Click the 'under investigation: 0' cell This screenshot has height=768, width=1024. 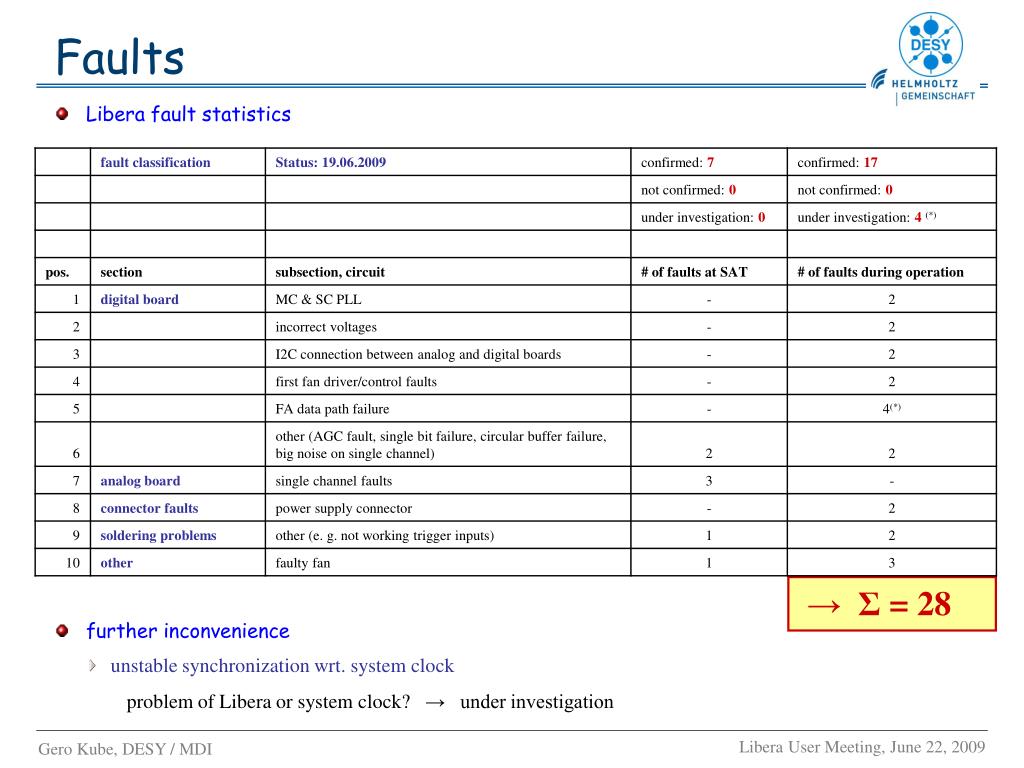click(x=709, y=217)
